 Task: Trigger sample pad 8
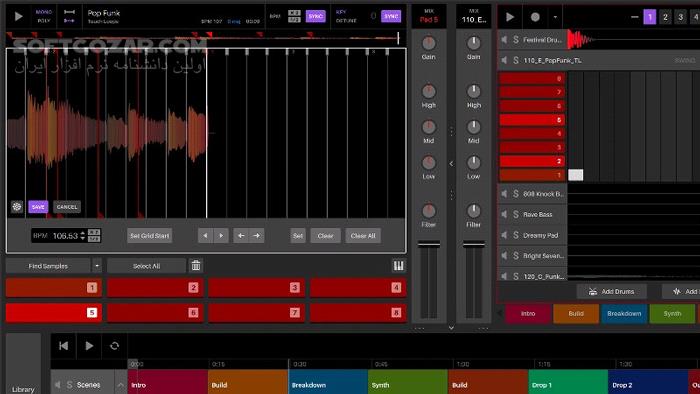click(x=358, y=313)
